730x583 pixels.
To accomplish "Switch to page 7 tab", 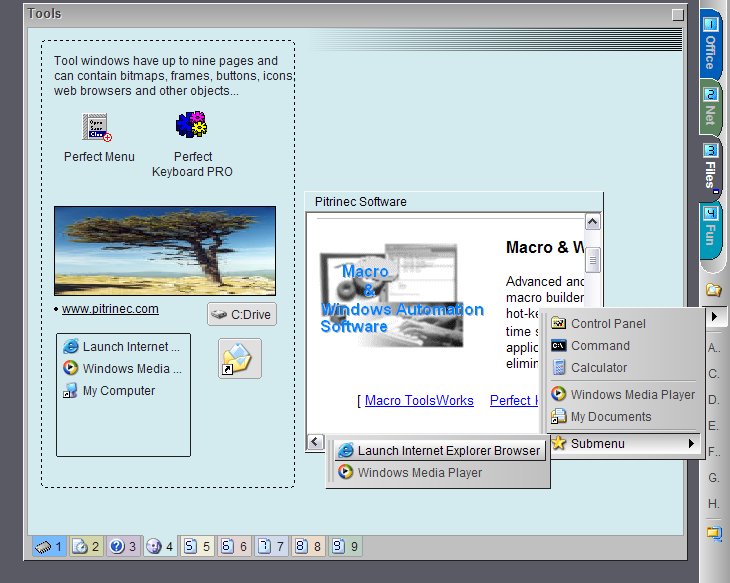I will [x=271, y=546].
